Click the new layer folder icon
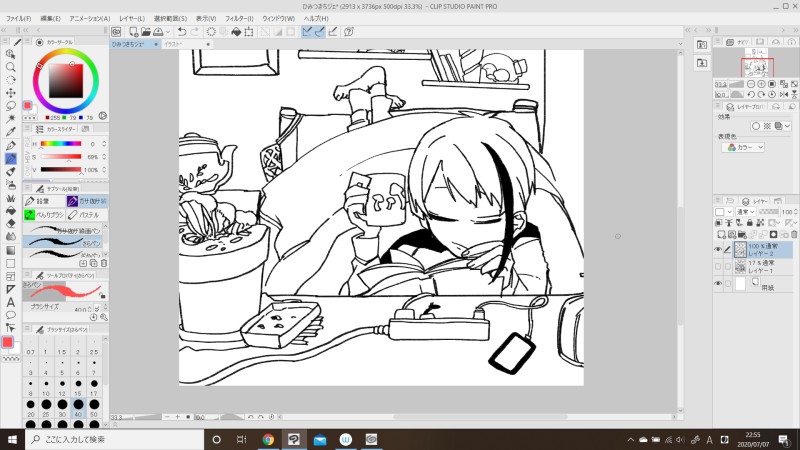The image size is (800, 450). point(742,235)
